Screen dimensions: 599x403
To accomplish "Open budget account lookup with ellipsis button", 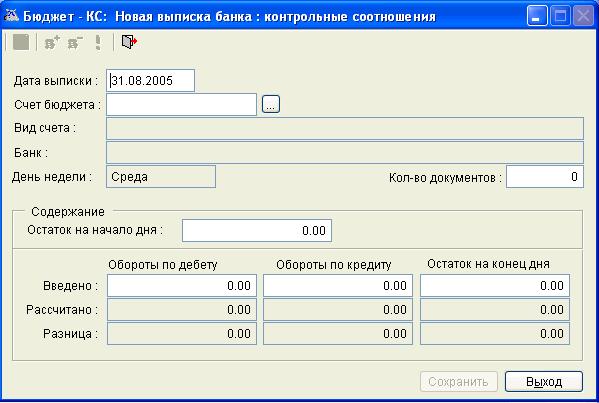I will pos(271,104).
